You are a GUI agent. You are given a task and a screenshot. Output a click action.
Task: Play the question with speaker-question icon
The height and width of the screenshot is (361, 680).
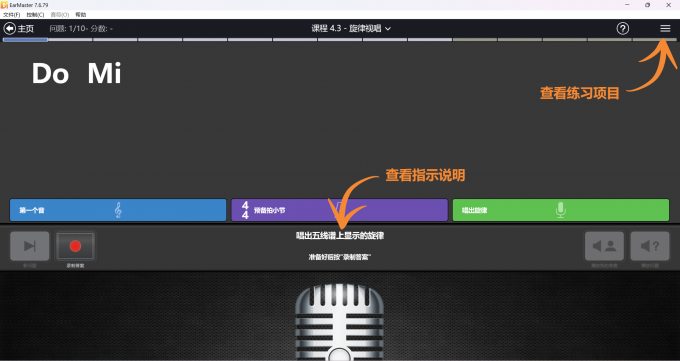(650, 246)
